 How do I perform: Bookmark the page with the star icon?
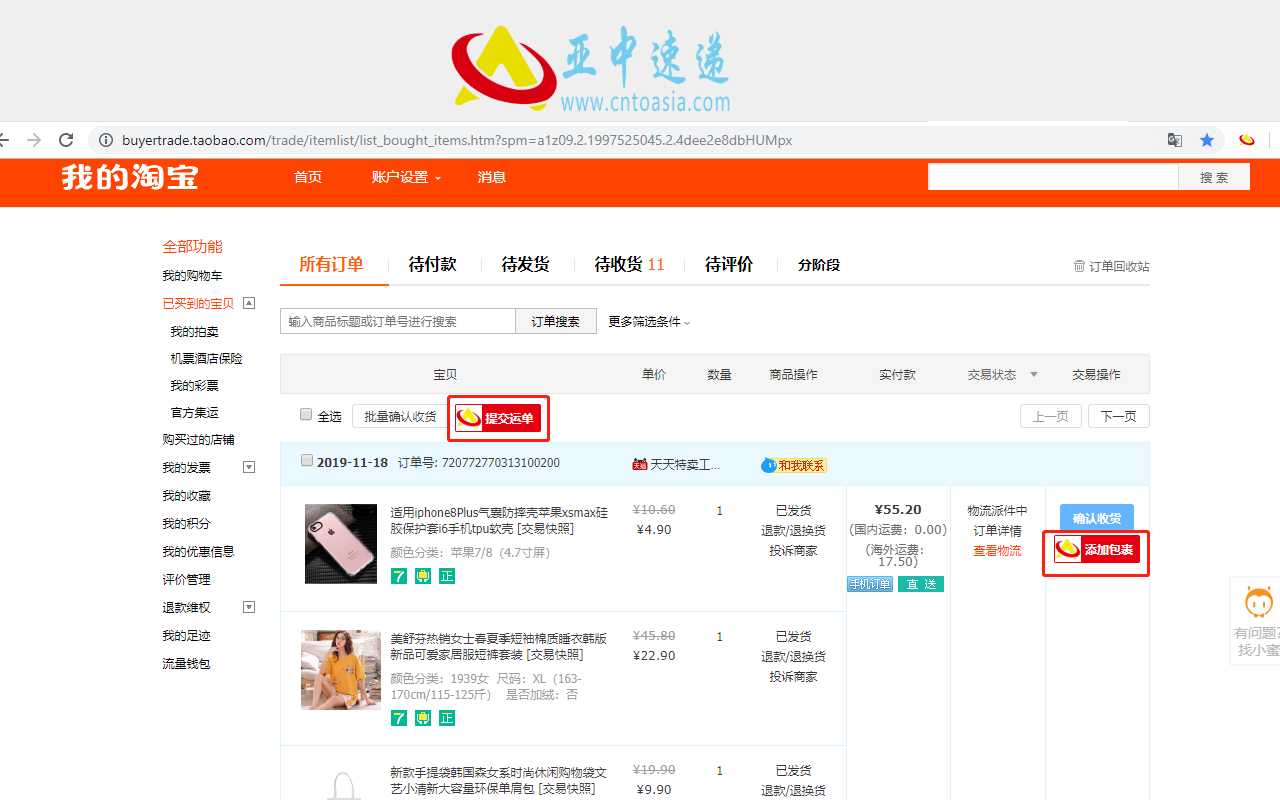click(x=1207, y=140)
